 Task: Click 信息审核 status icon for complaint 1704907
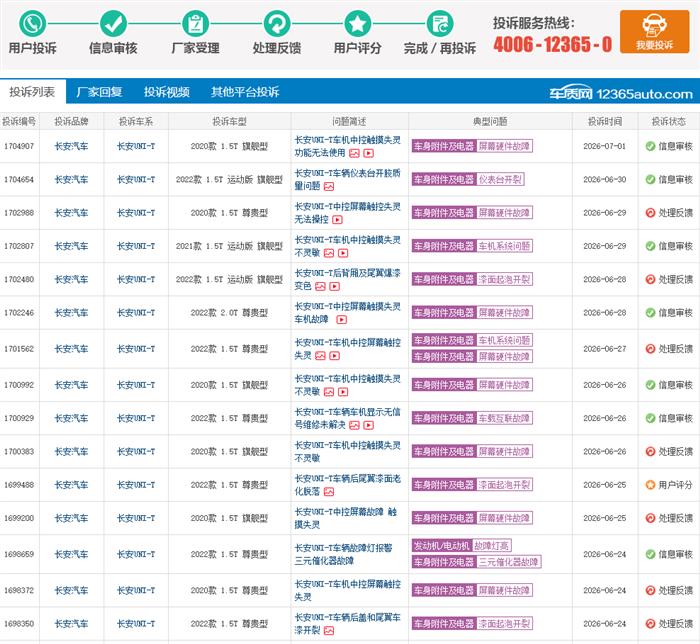pyautogui.click(x=650, y=146)
